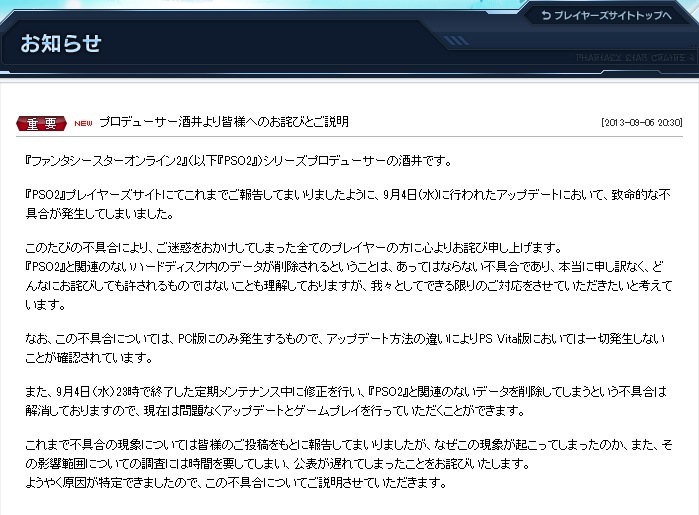Click the line ことが確認されています。
Image resolution: width=699 pixels, height=515 pixels.
pyautogui.click(x=89, y=358)
